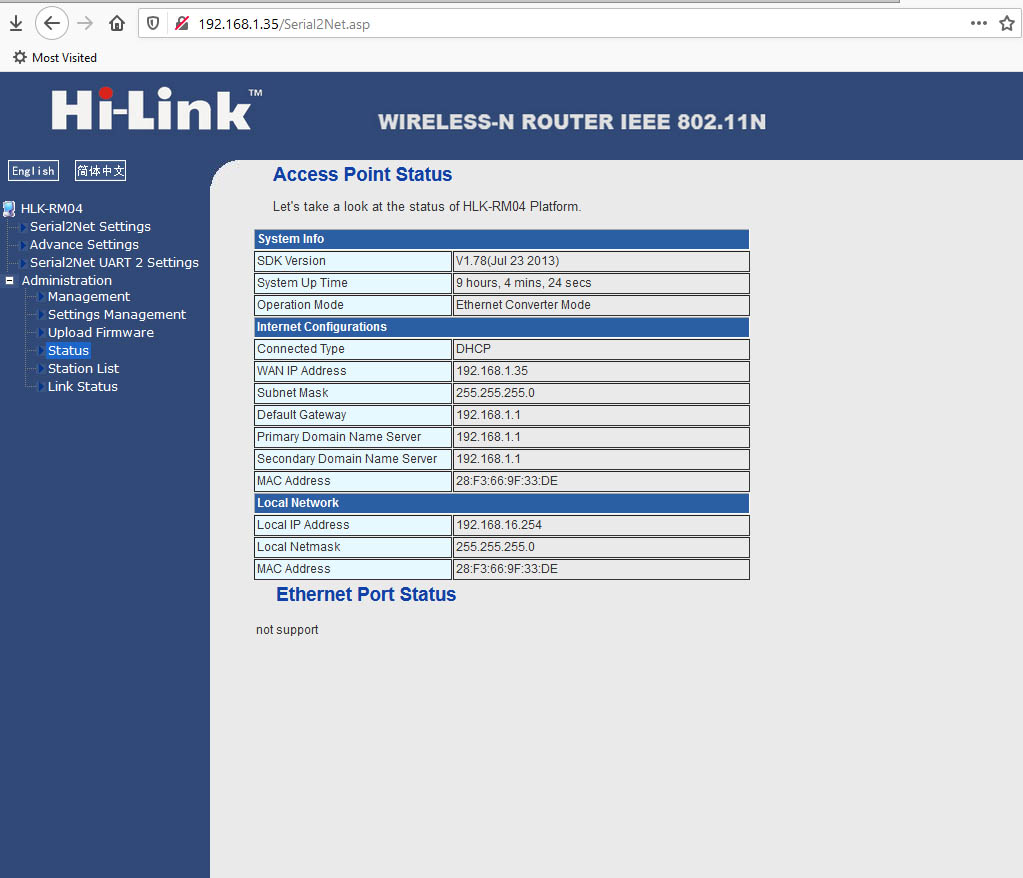1023x878 pixels.
Task: Open the browser home page
Action: 117,24
